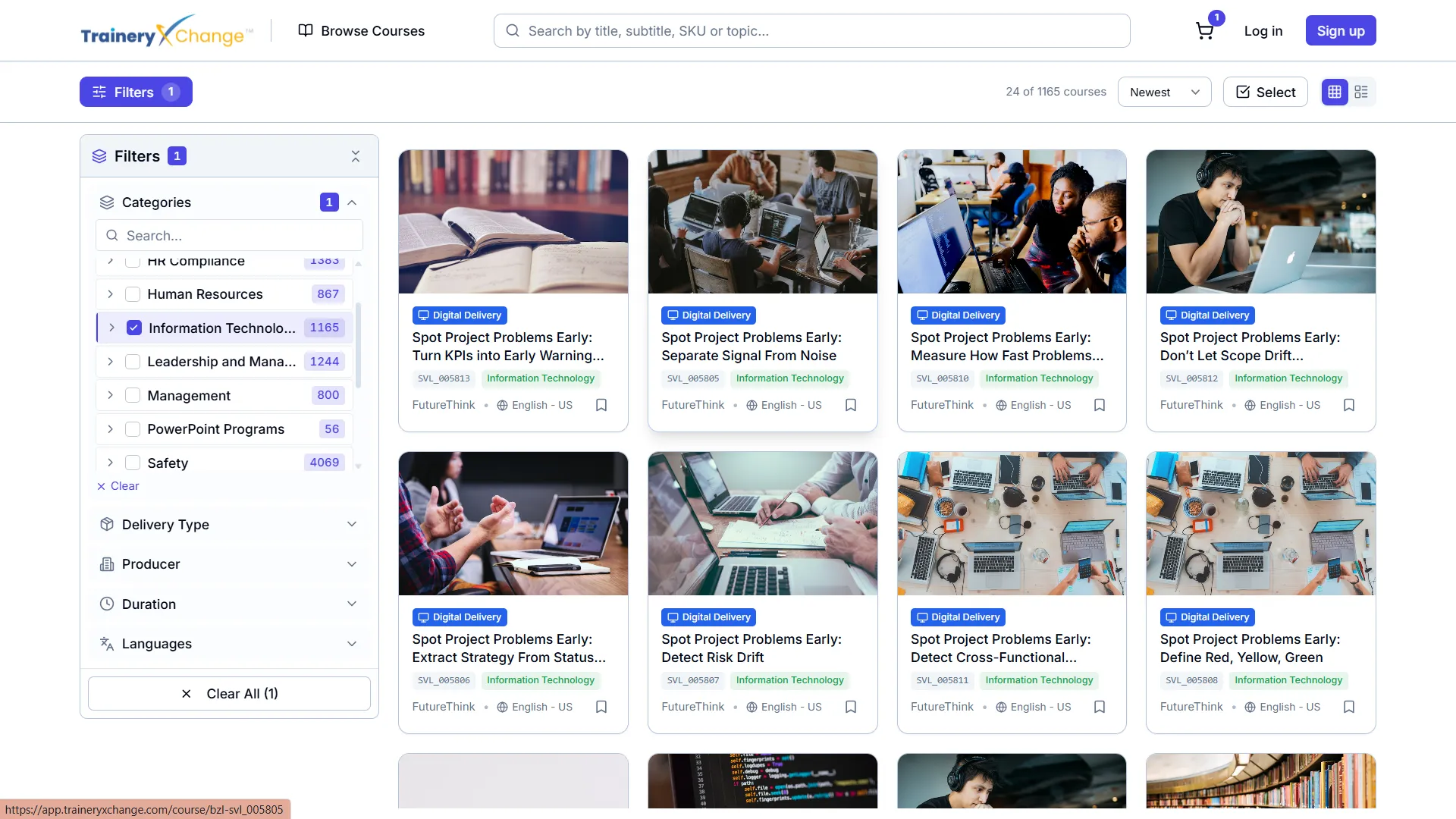This screenshot has width=1456, height=819.
Task: Open Turn KPIs into Early Warning course title
Action: point(508,347)
